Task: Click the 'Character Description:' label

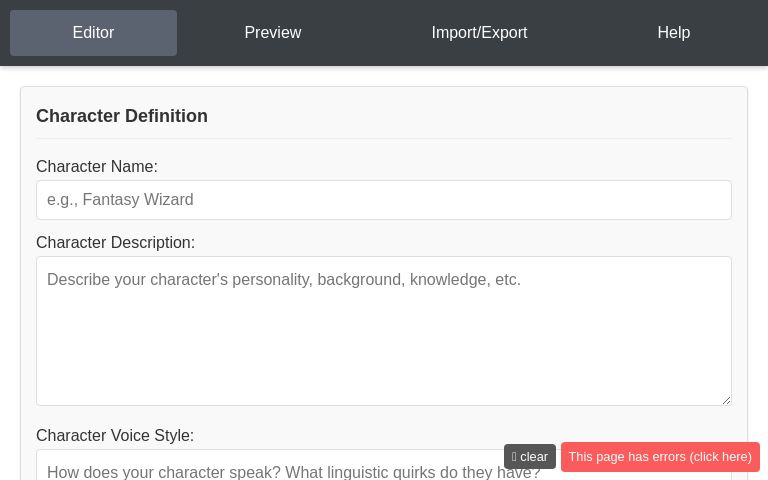Action: tap(115, 243)
